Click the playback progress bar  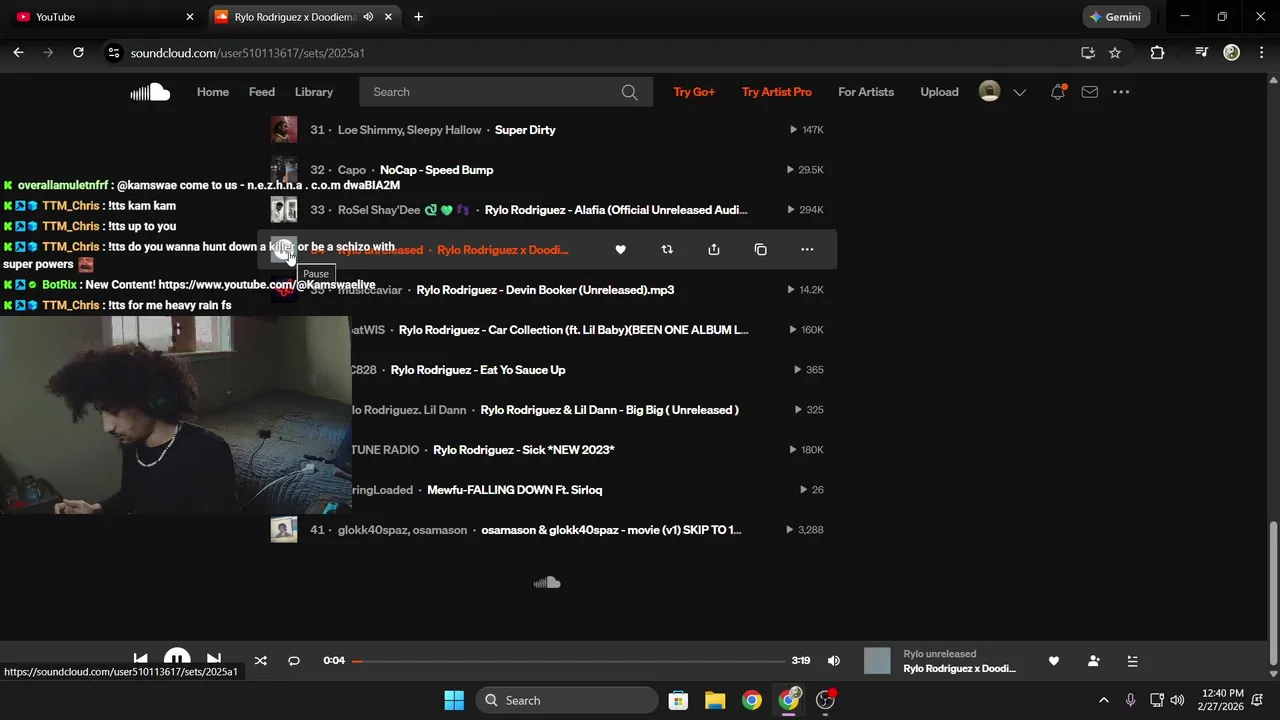click(568, 661)
